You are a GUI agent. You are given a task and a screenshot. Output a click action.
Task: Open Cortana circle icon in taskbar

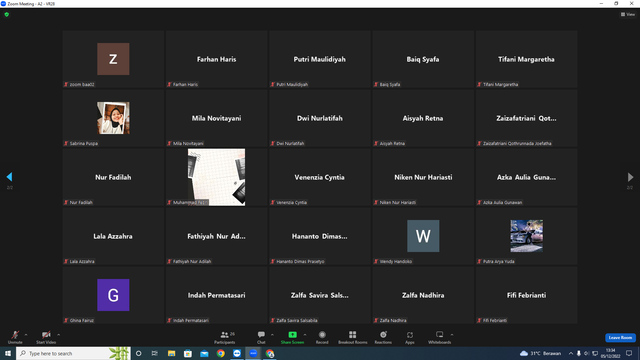click(x=139, y=353)
